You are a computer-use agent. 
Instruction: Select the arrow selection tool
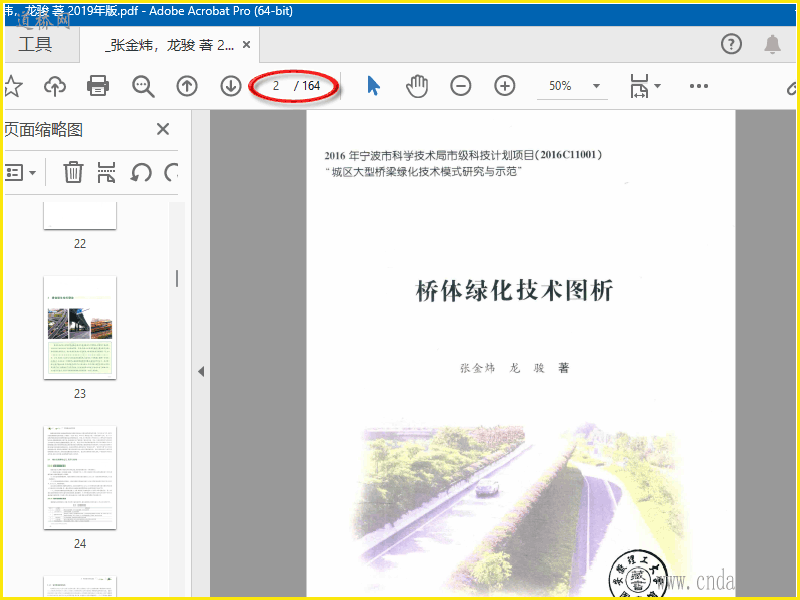click(x=373, y=86)
